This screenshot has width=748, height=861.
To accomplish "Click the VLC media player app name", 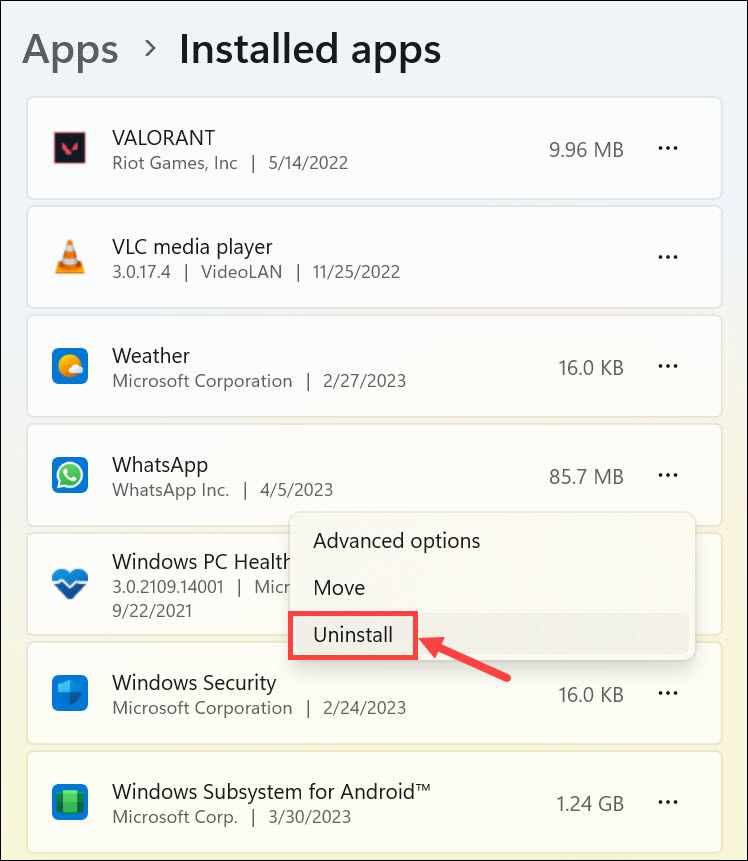I will click(192, 247).
